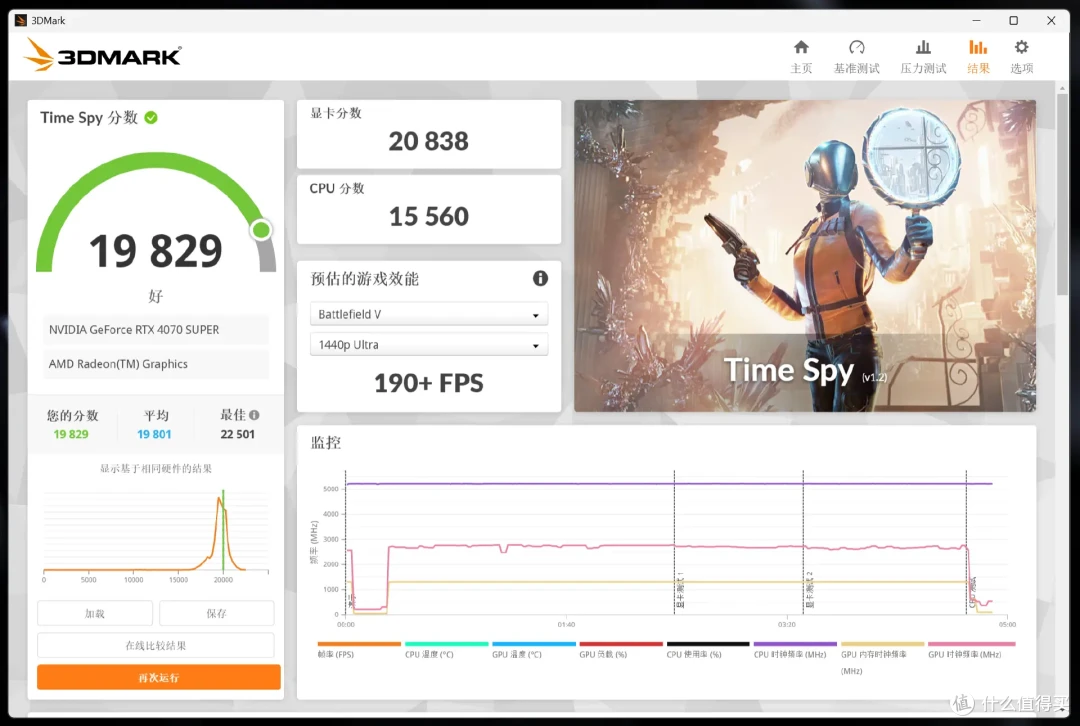The image size is (1080, 726).
Task: Open the 1440p Ultra resolution dropdown
Action: pyautogui.click(x=428, y=344)
